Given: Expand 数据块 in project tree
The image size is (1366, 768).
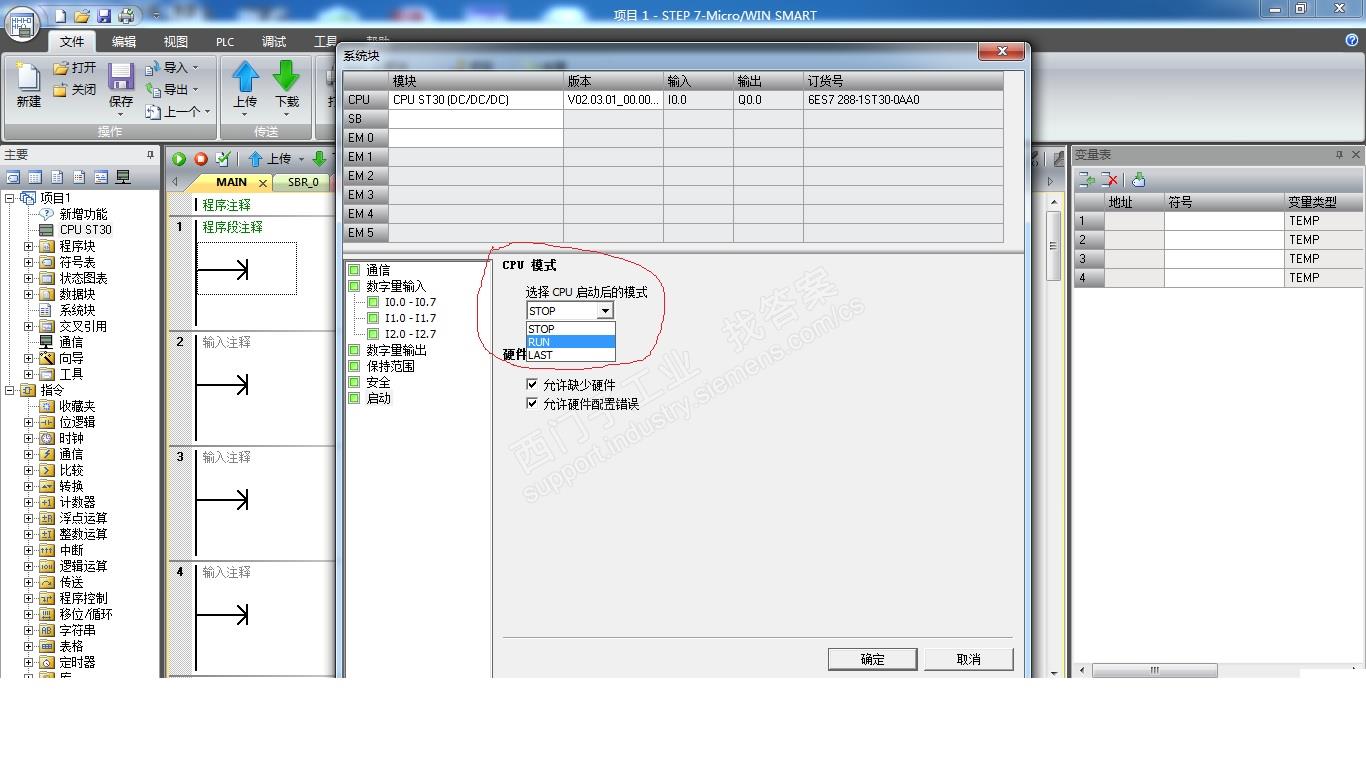Looking at the screenshot, I should (x=29, y=294).
